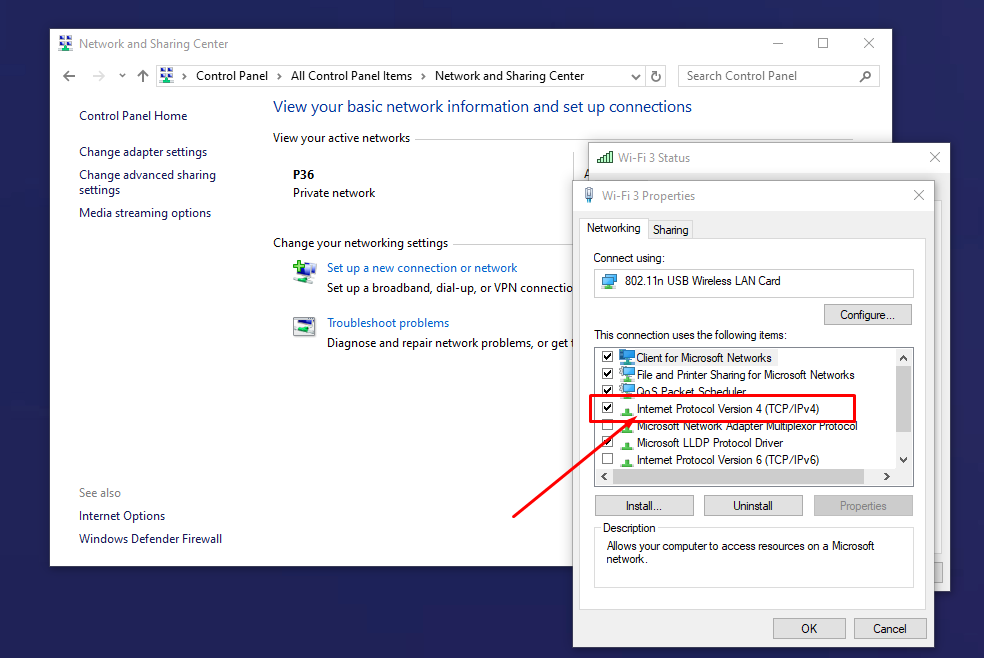
Task: Open Control Panel breadcrumb
Action: coord(232,76)
